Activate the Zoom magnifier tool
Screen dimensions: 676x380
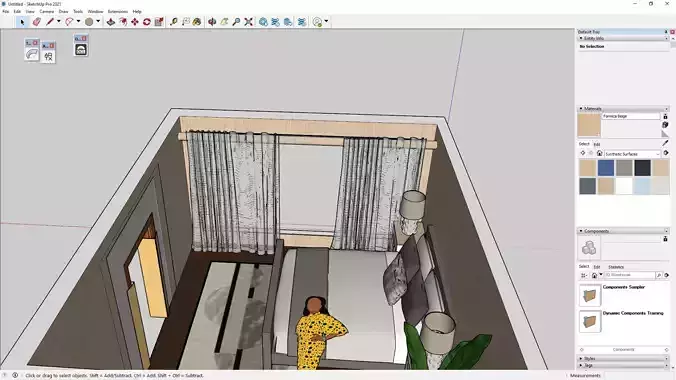236,22
